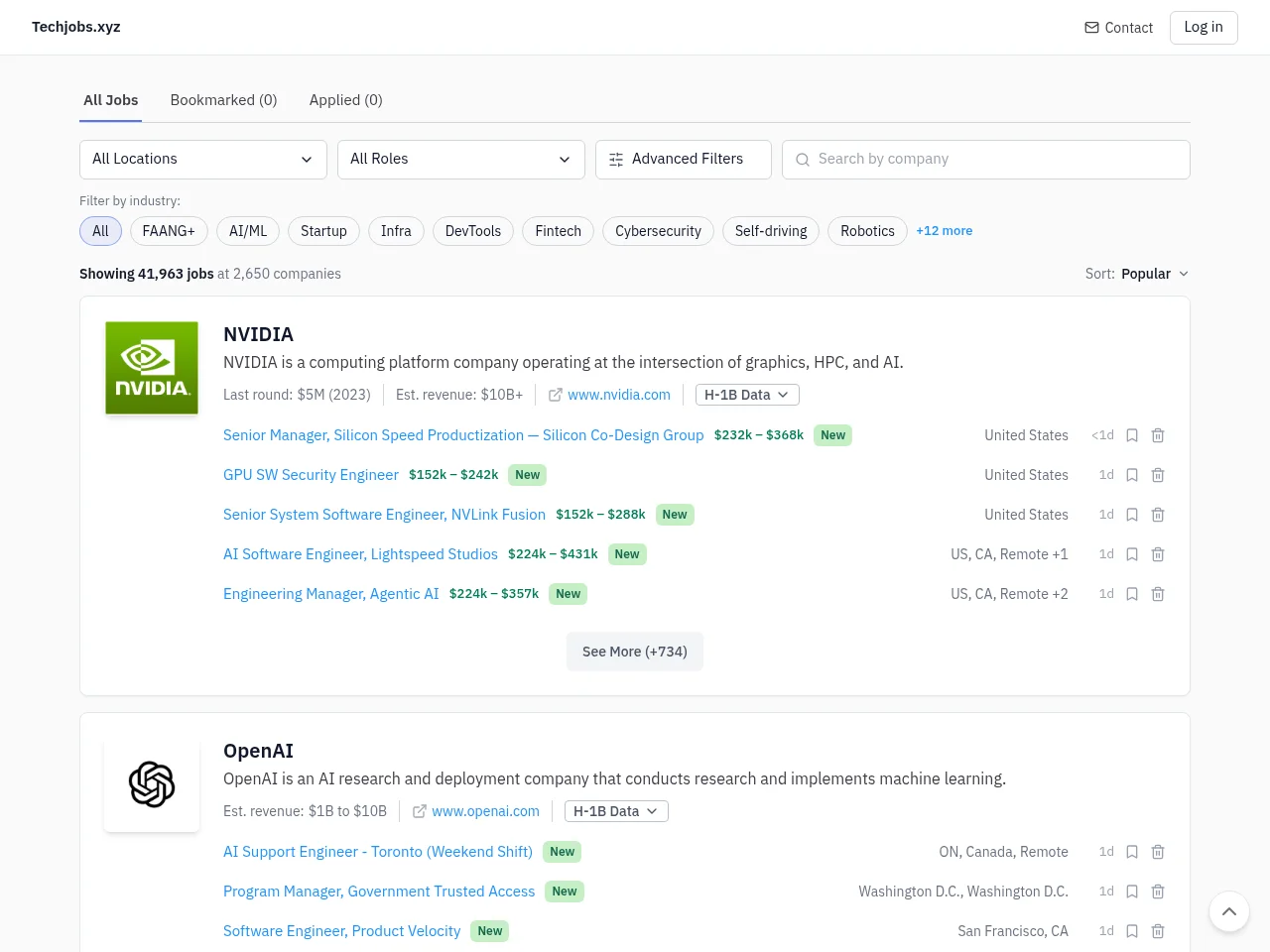Bookmark the Senior Manager, Silicon Speed Productization job
The width and height of the screenshot is (1270, 952).
[1132, 435]
